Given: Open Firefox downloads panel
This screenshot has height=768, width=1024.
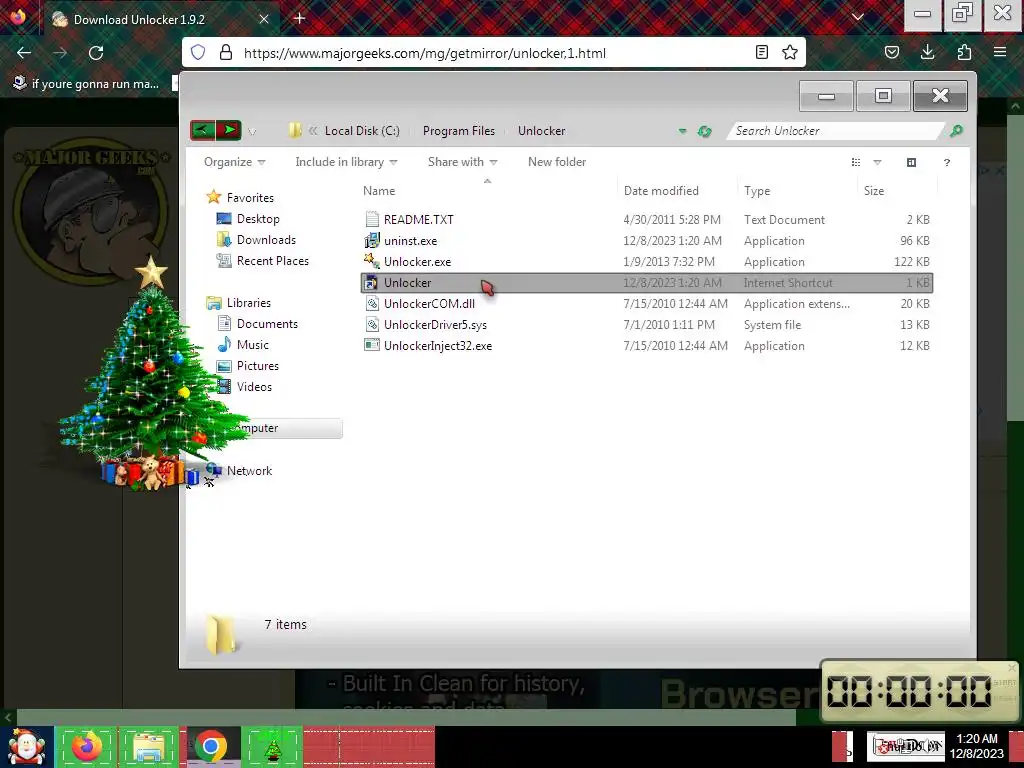Looking at the screenshot, I should click(927, 52).
